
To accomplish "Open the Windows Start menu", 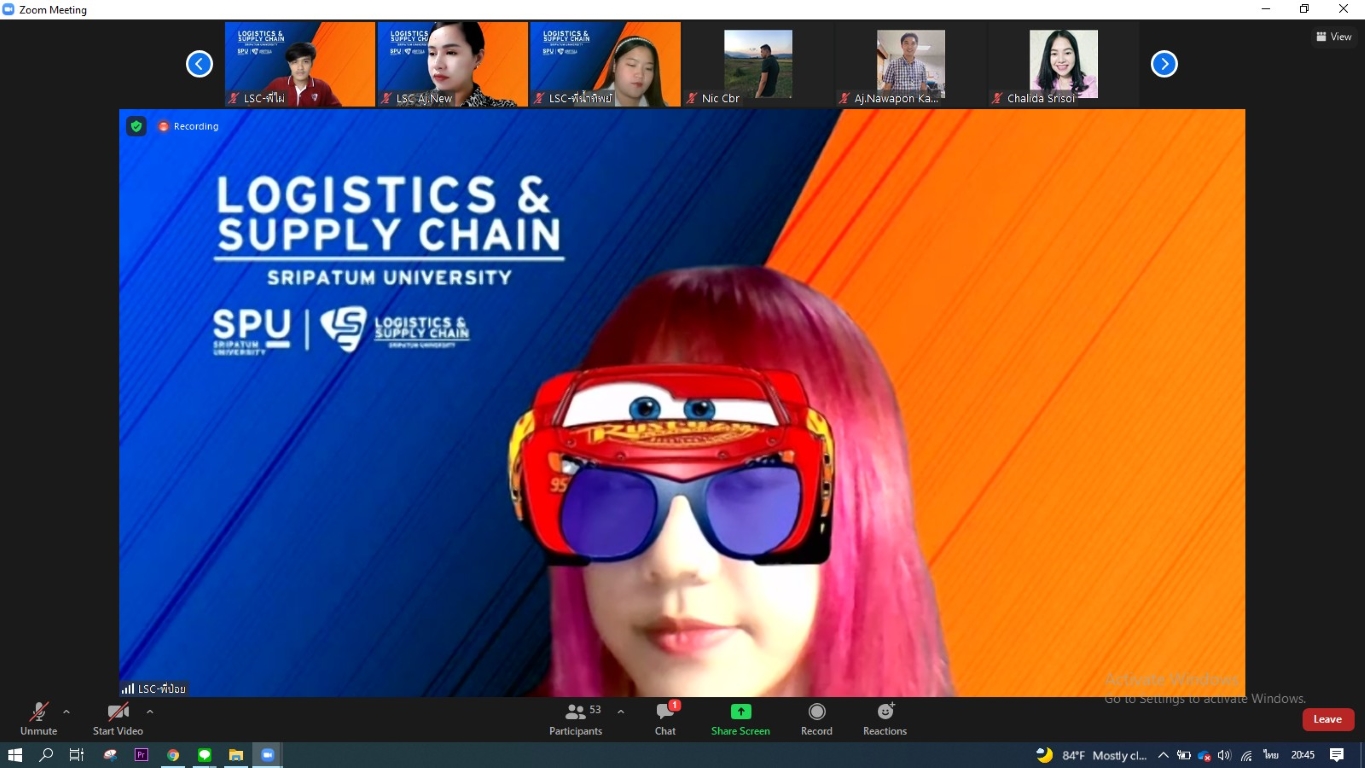I will pos(15,755).
